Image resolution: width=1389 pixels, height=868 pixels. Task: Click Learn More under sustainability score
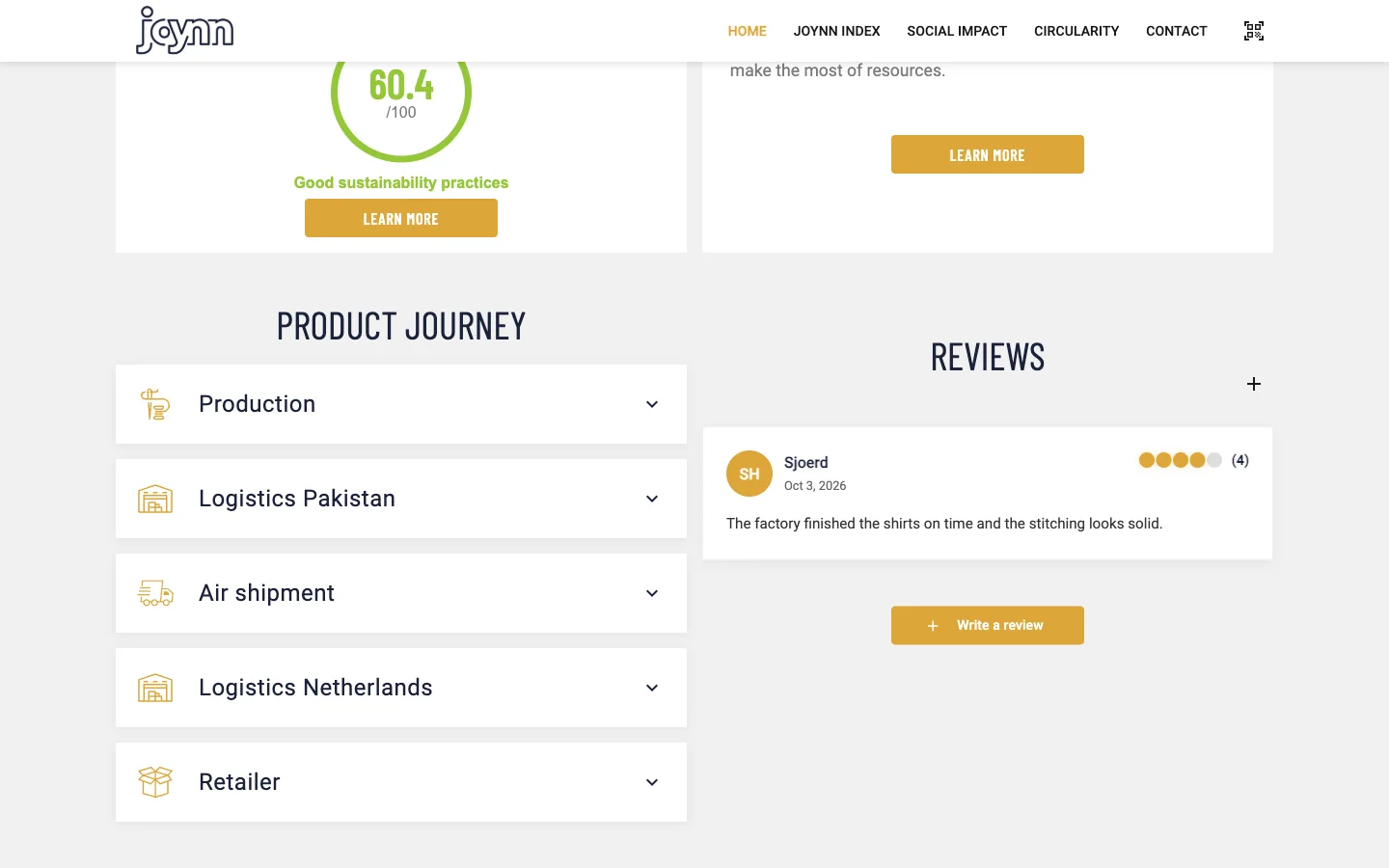pos(401,218)
